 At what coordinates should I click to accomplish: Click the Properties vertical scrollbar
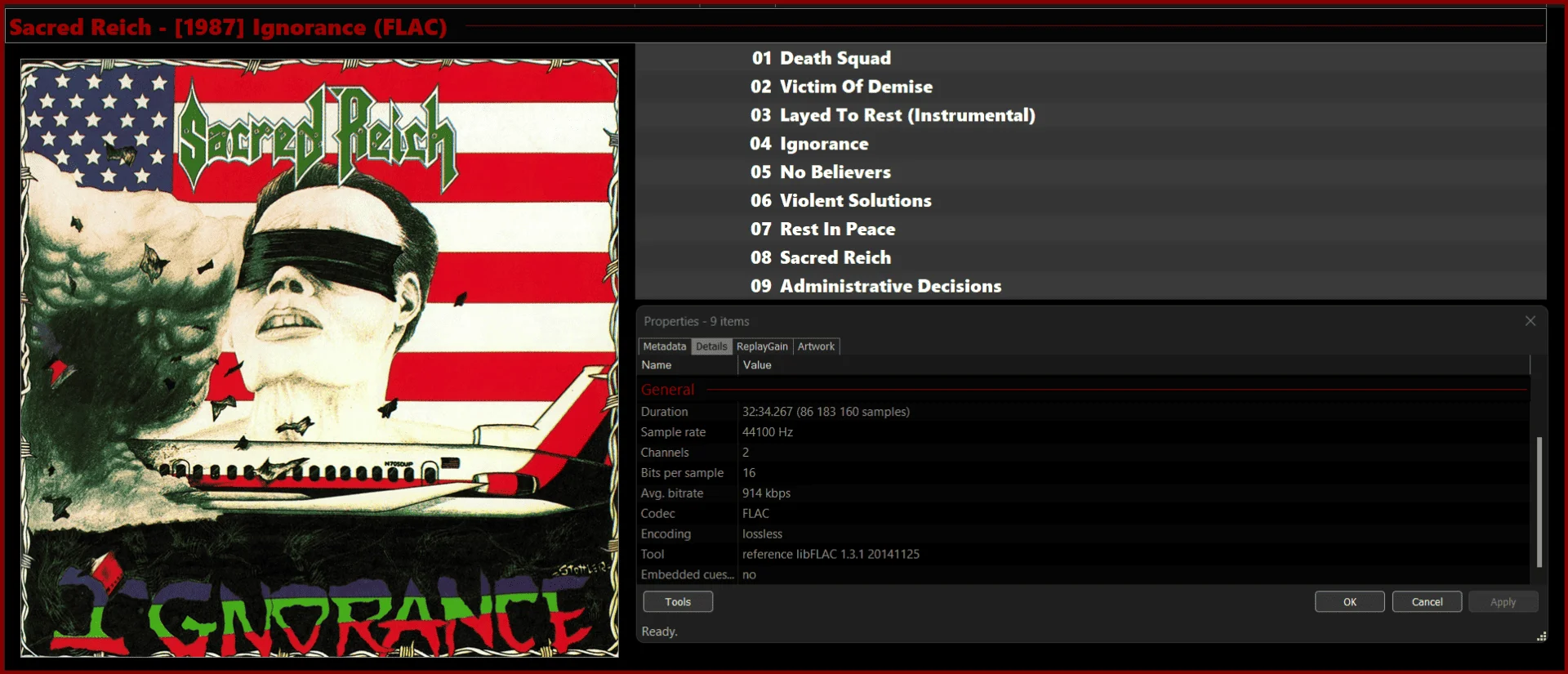[1539, 502]
